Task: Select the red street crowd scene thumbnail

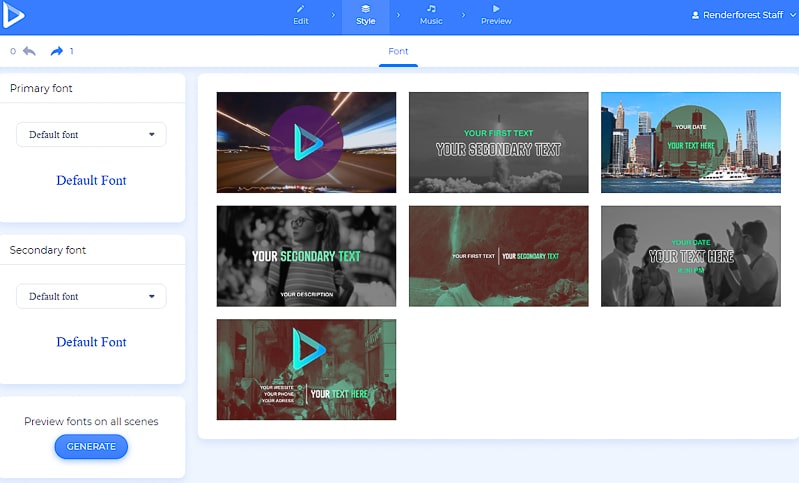Action: (306, 369)
